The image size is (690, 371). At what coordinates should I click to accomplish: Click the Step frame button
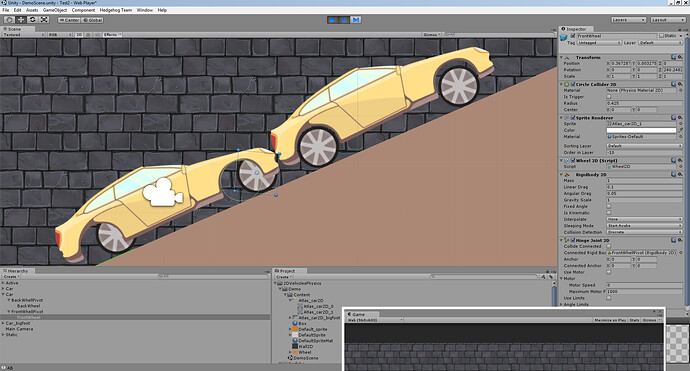[356, 20]
